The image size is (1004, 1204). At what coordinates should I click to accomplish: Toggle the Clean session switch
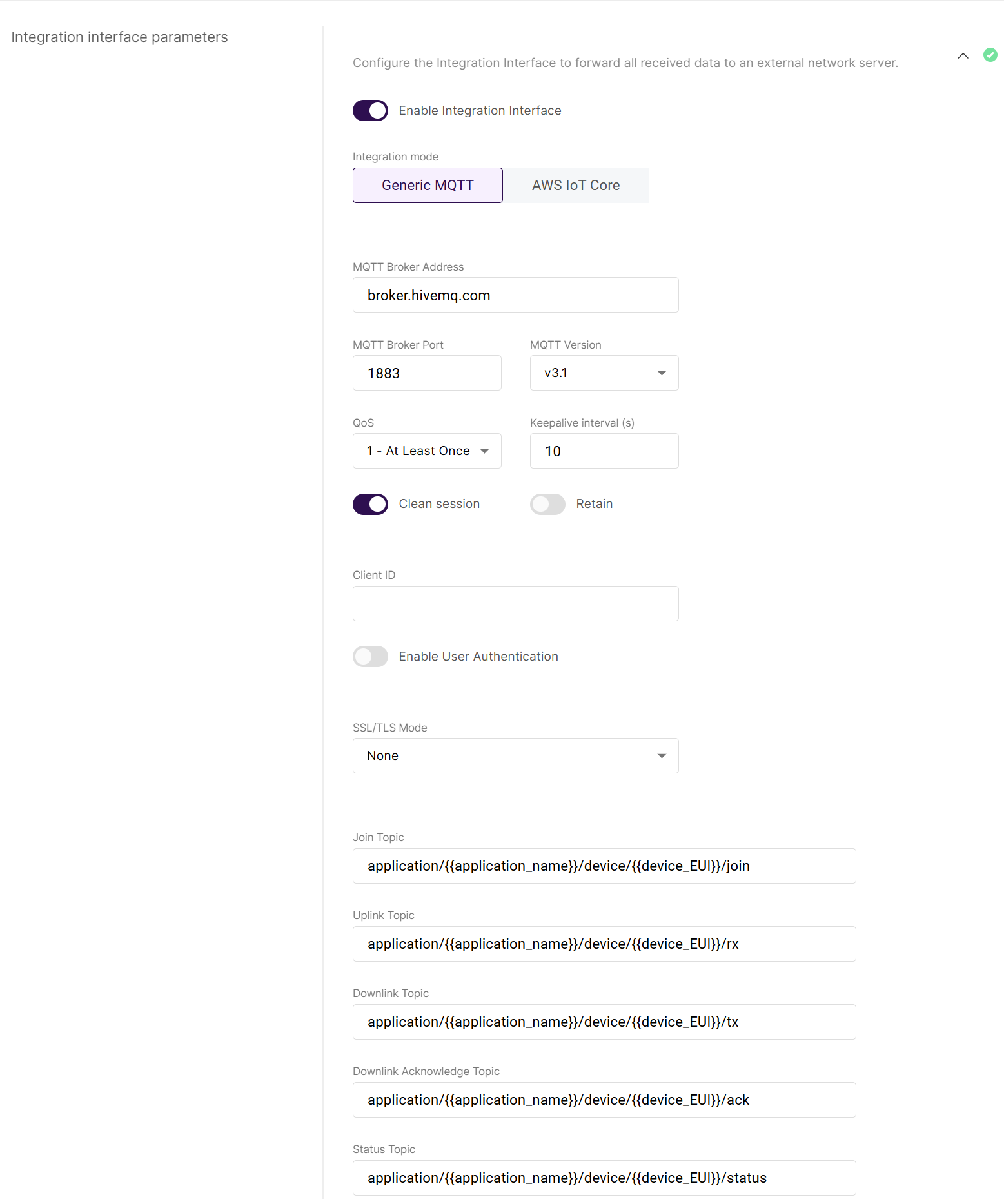[x=370, y=504]
